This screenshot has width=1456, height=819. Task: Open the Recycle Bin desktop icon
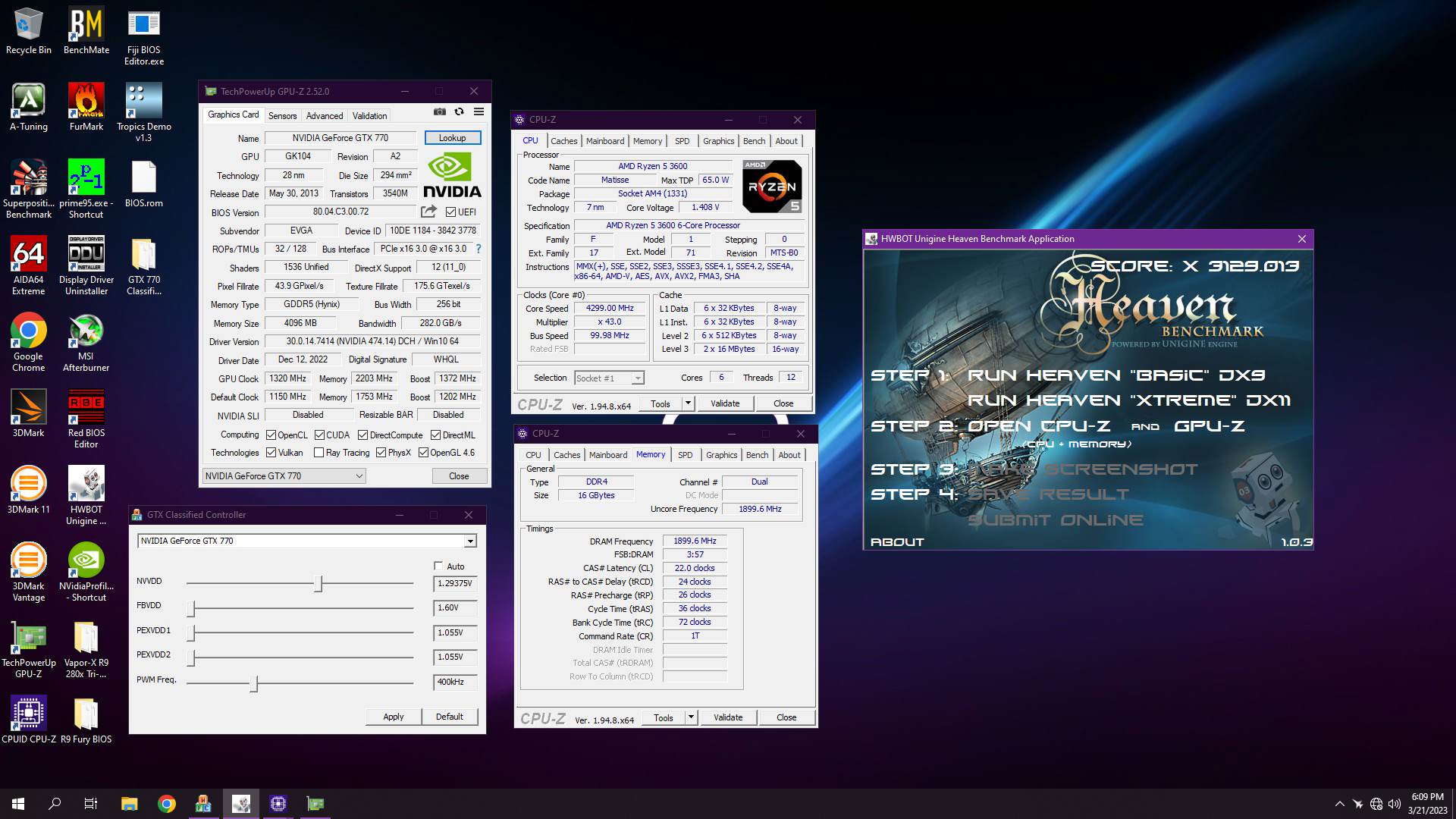tap(29, 31)
